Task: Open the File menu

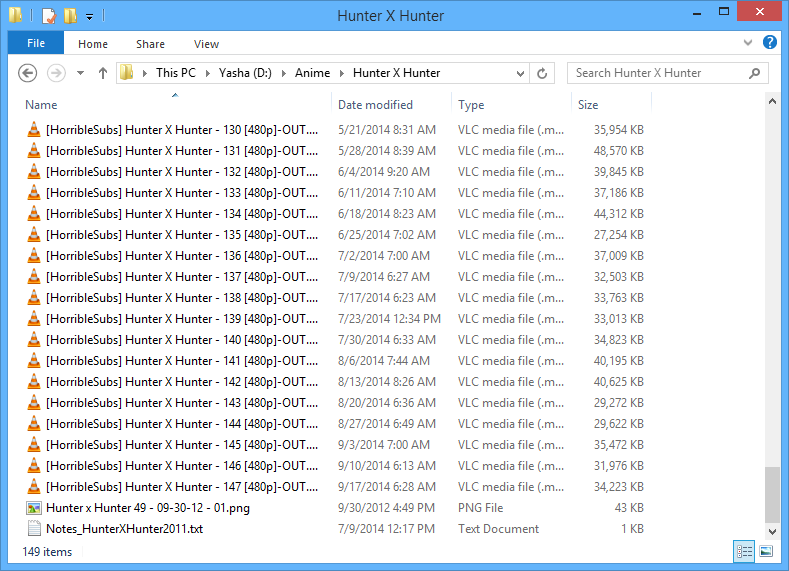Action: pyautogui.click(x=35, y=44)
